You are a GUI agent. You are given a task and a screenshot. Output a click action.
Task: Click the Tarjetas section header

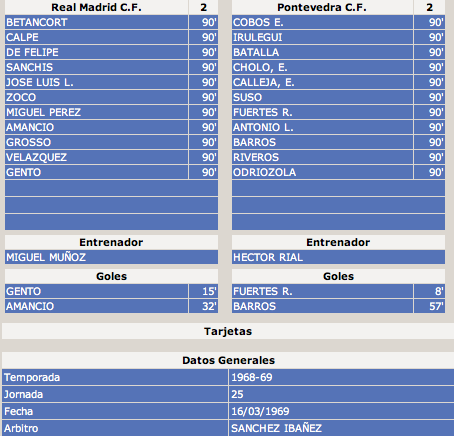click(x=228, y=331)
